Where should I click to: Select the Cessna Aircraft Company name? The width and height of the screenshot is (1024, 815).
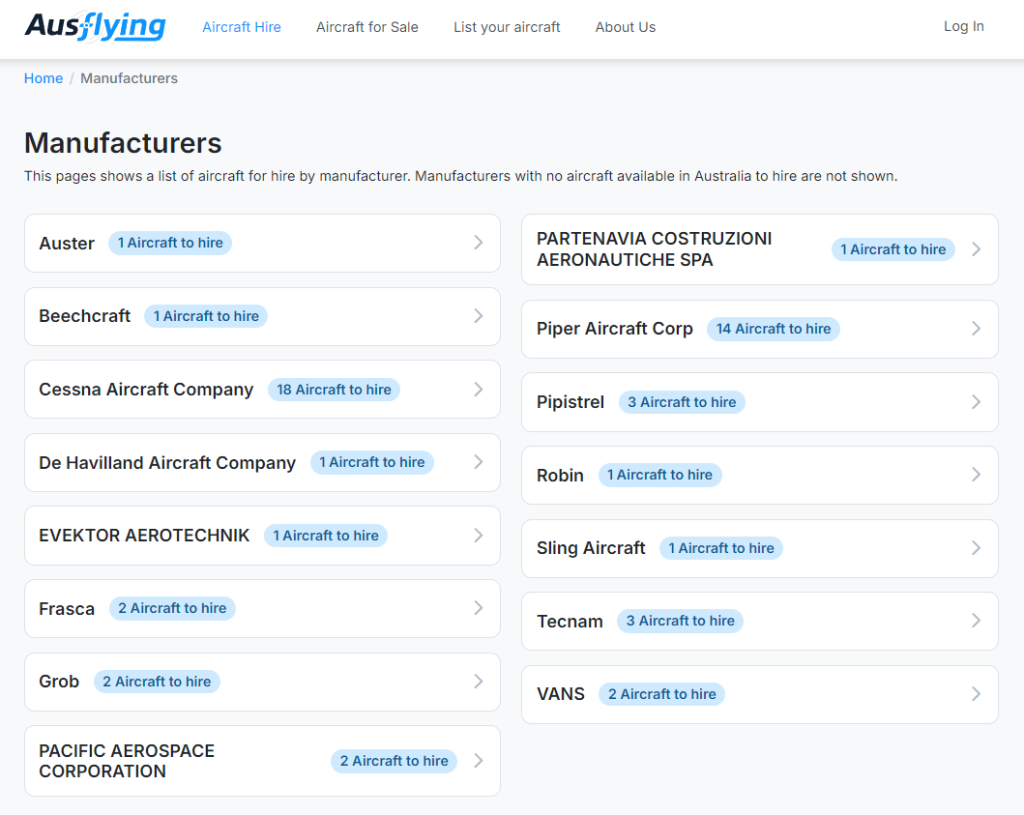(x=146, y=389)
